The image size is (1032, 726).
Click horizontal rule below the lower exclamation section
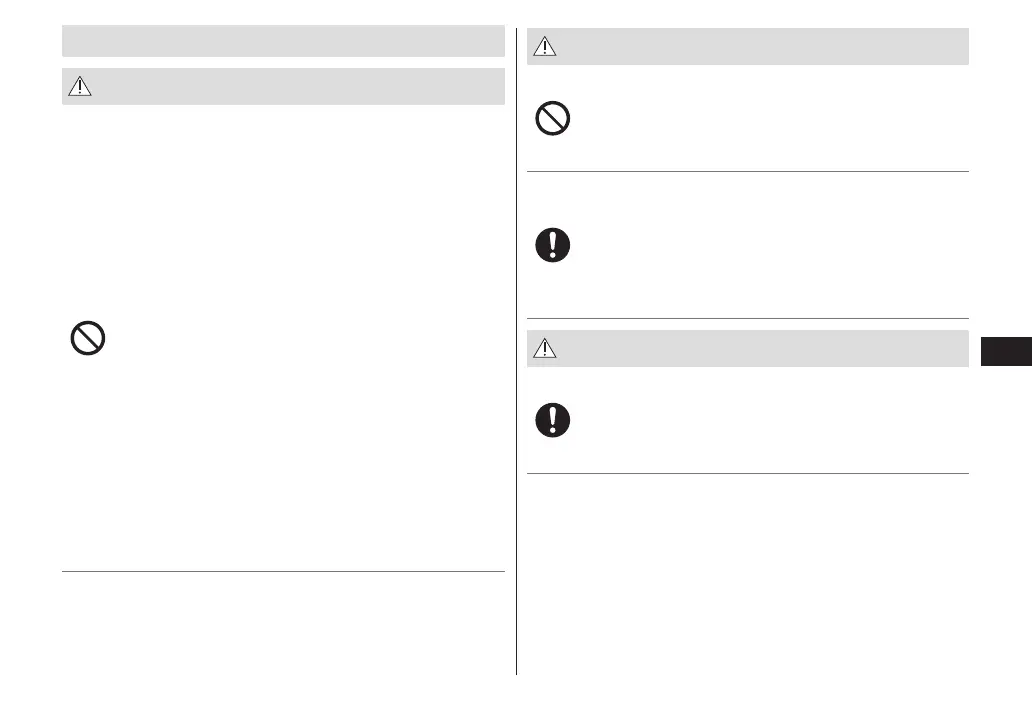(748, 473)
